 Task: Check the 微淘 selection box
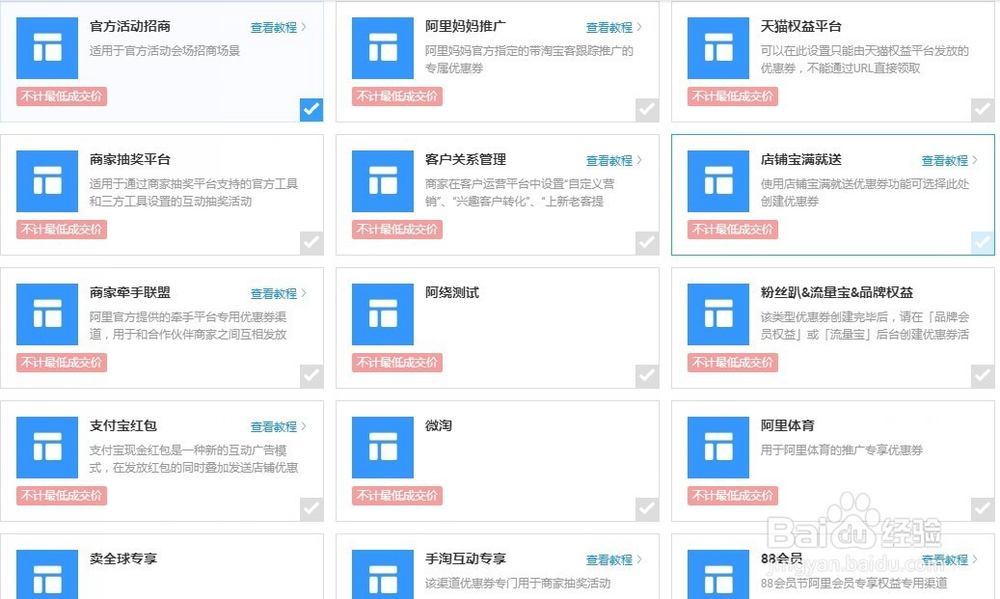pos(647,509)
